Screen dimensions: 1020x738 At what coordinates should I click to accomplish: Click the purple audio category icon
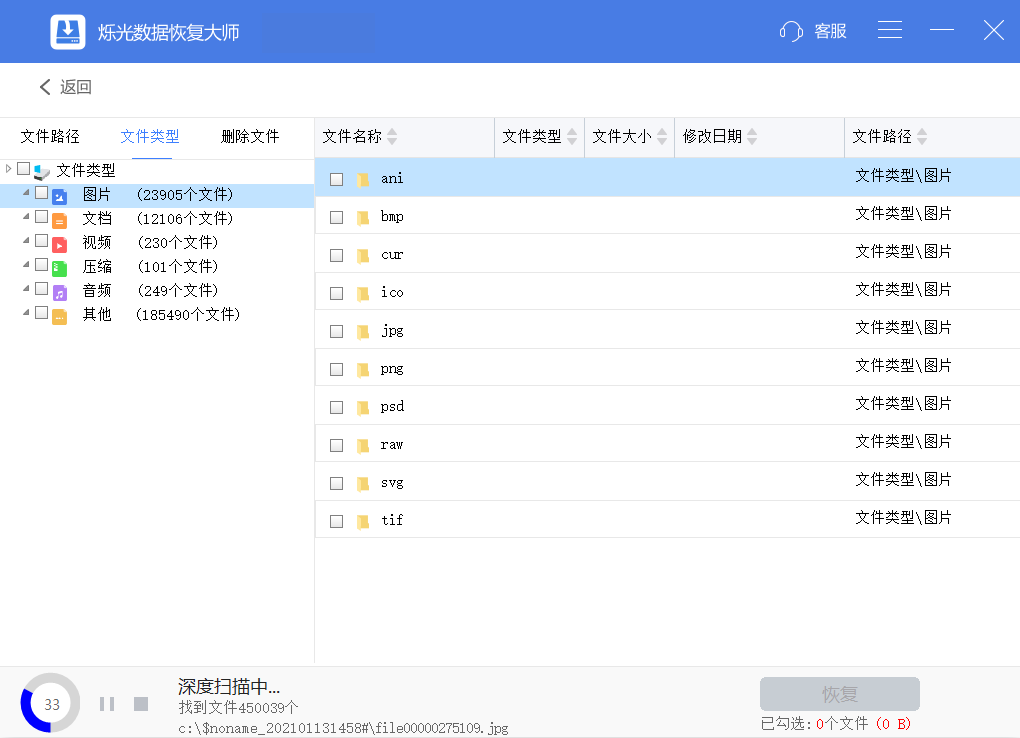coord(60,292)
